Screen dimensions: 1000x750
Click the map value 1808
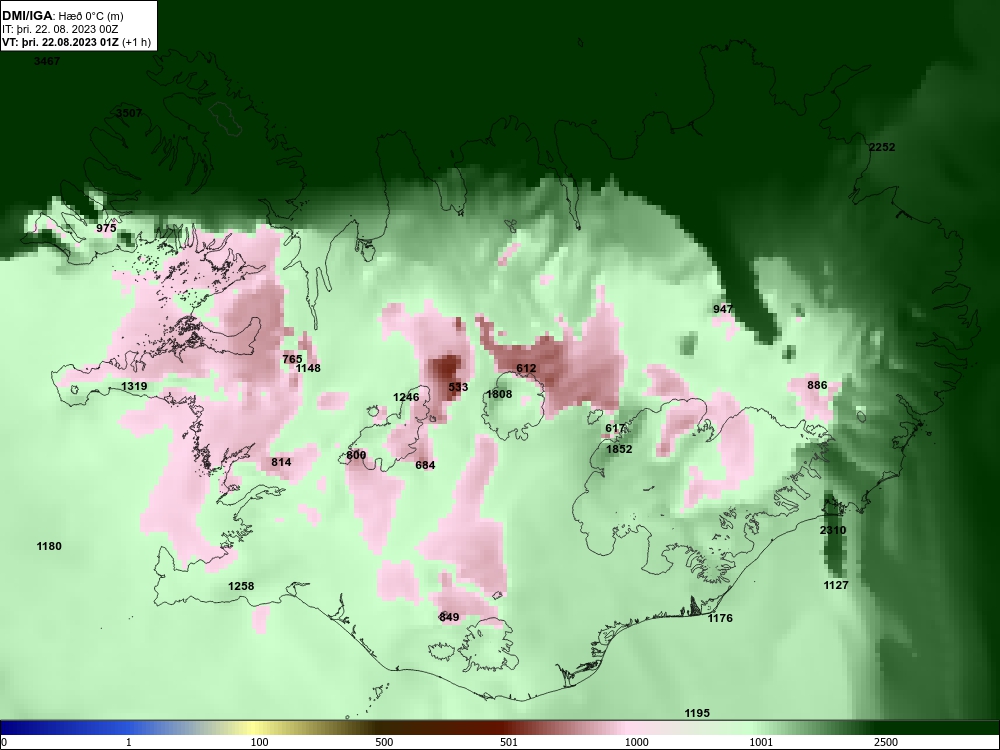tap(499, 394)
